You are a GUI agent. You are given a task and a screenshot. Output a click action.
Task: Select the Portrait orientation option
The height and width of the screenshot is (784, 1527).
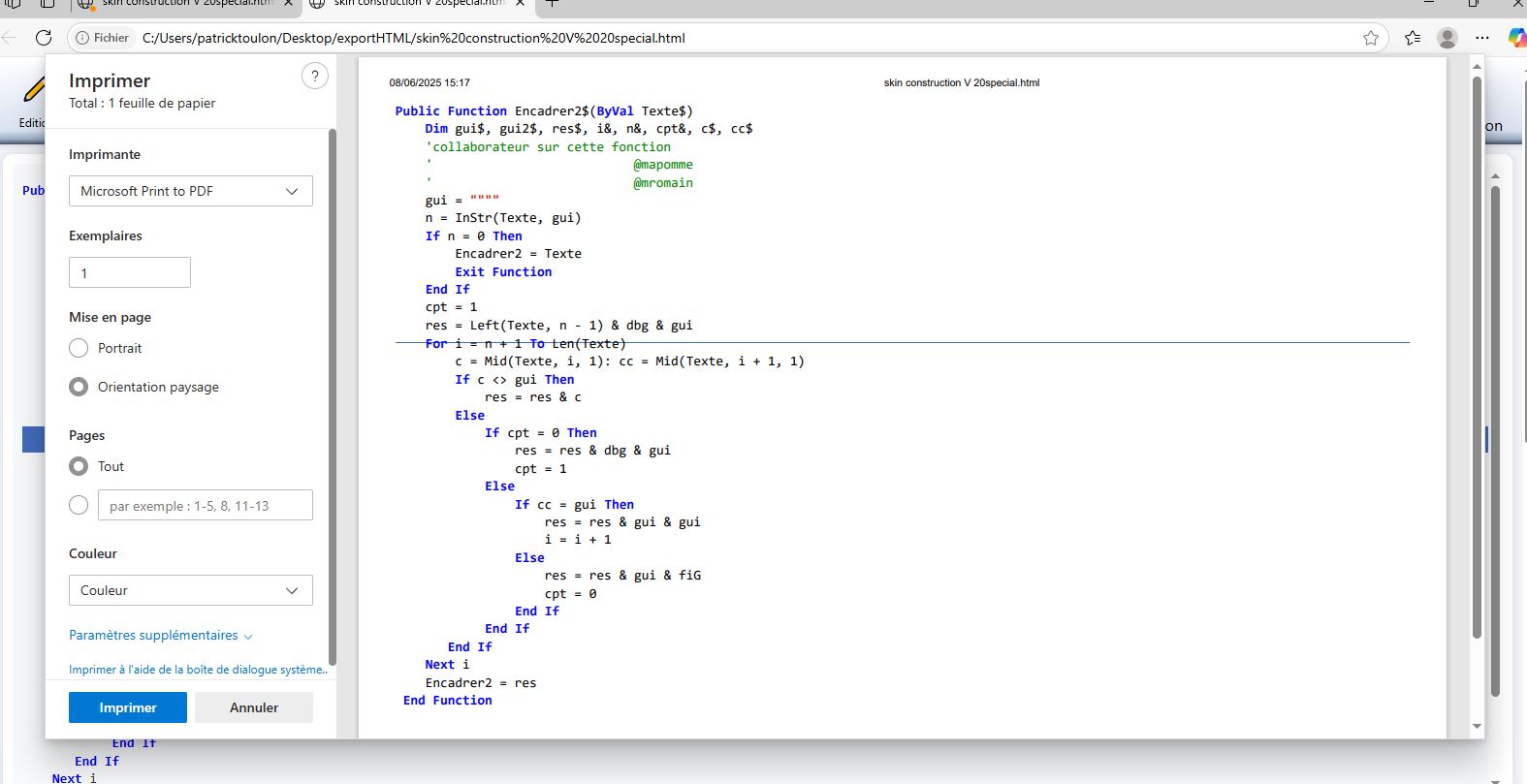(x=79, y=348)
